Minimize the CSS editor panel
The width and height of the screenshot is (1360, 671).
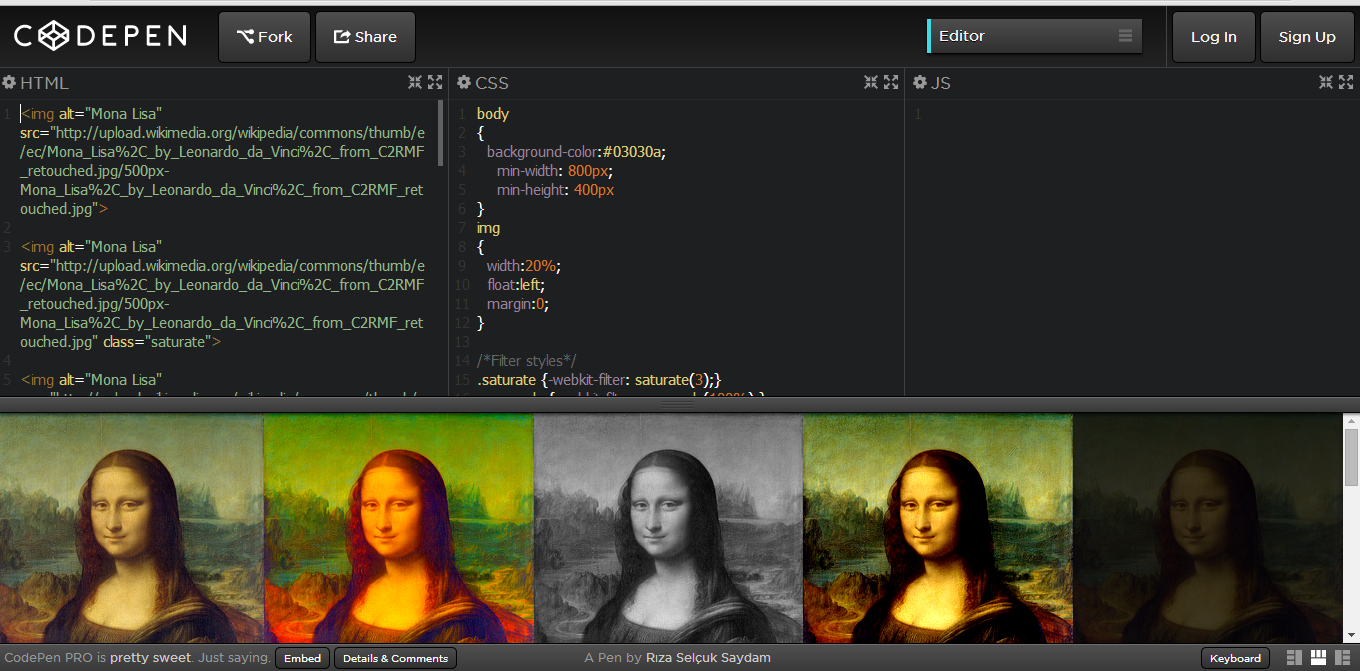pos(870,82)
